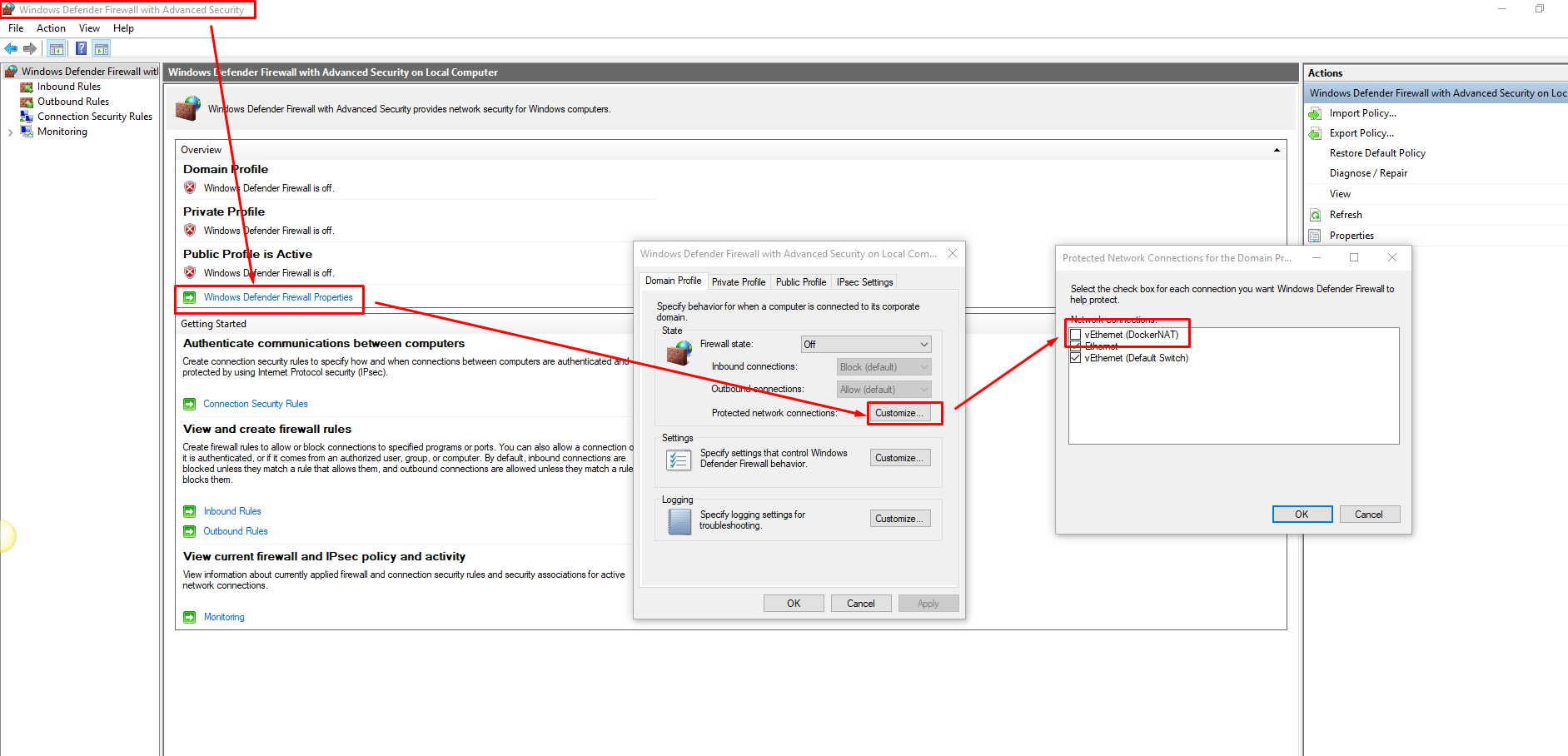This screenshot has width=1568, height=756.
Task: Click Properties in the Actions pane
Action: (1351, 236)
